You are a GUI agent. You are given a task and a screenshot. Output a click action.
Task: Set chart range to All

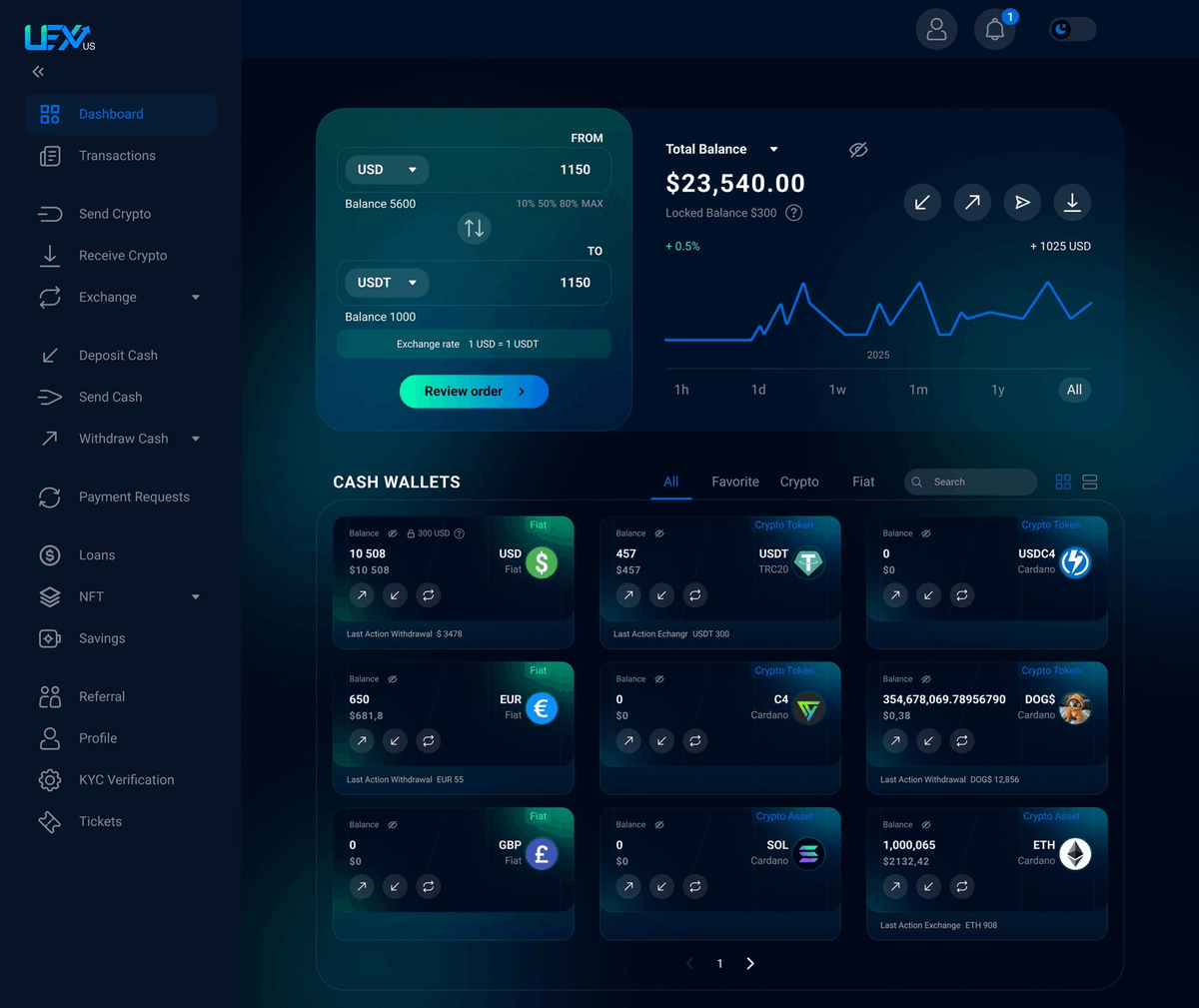click(x=1074, y=390)
